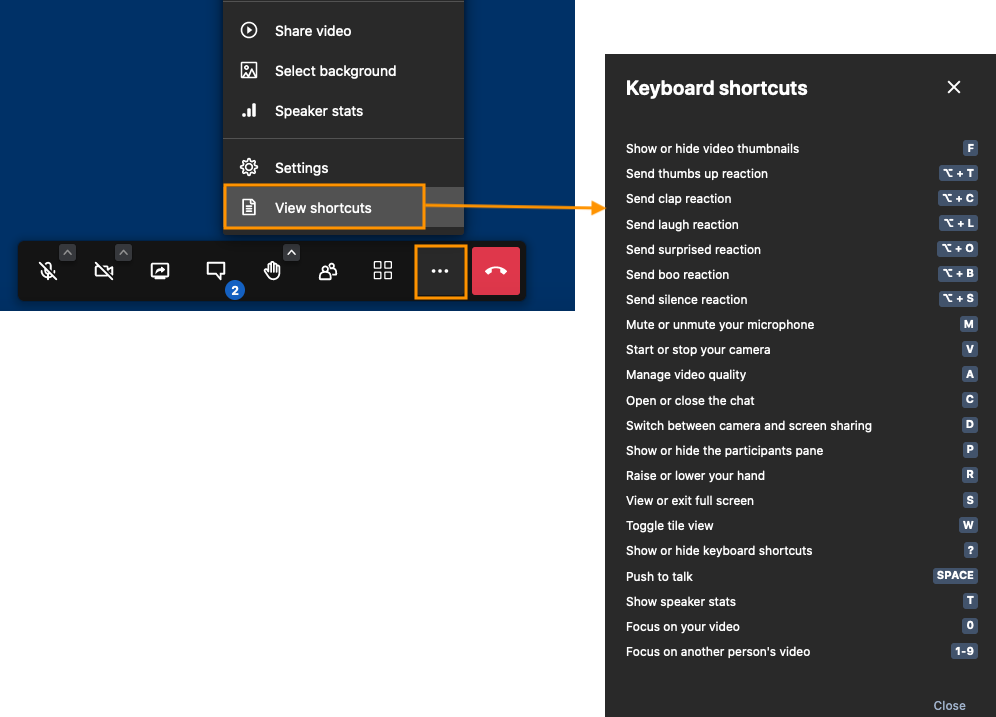Expand audio options chevron above microphone
This screenshot has width=996, height=717.
click(67, 252)
